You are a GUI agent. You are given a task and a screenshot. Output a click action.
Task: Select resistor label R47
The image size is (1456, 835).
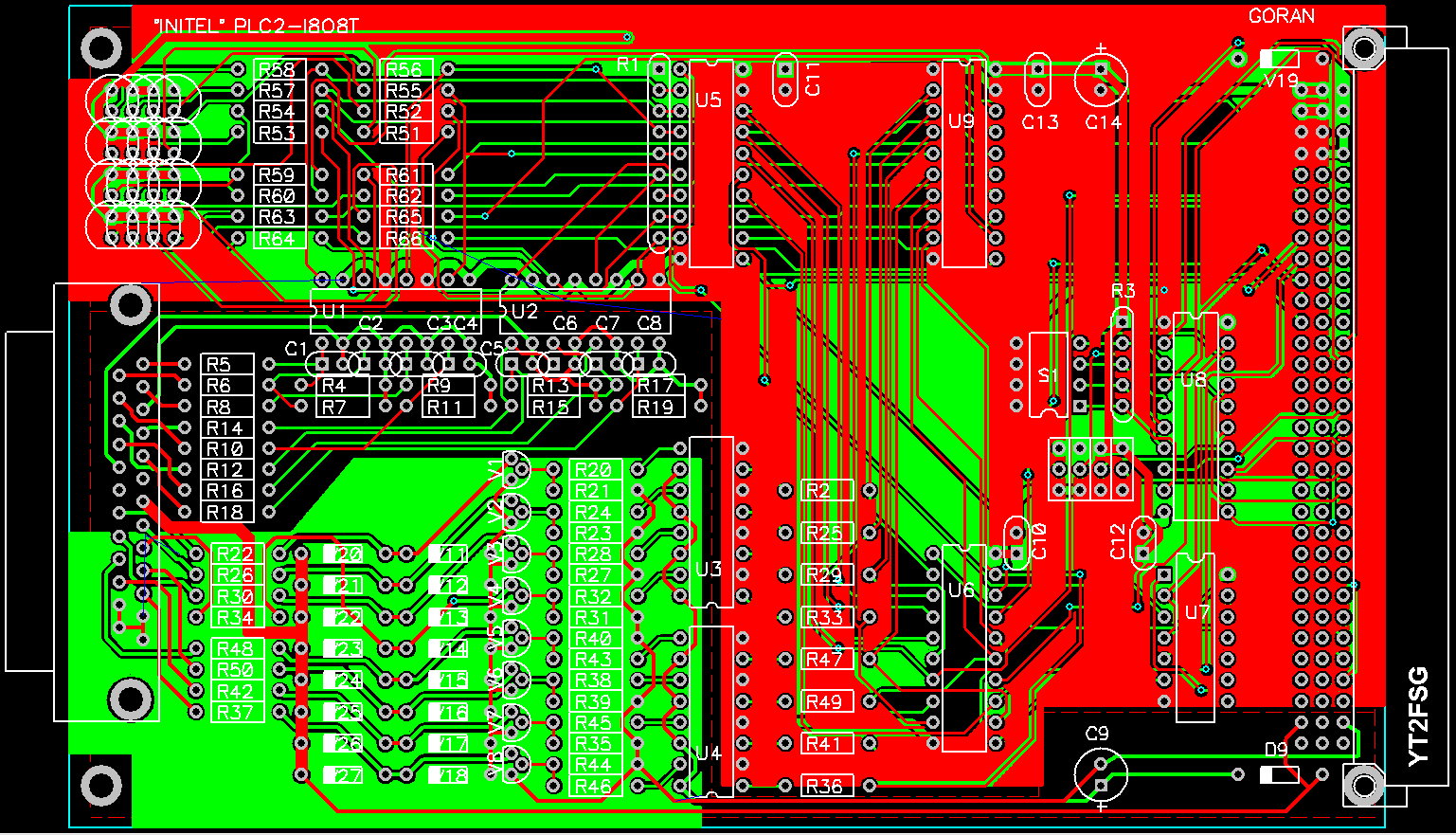point(824,660)
